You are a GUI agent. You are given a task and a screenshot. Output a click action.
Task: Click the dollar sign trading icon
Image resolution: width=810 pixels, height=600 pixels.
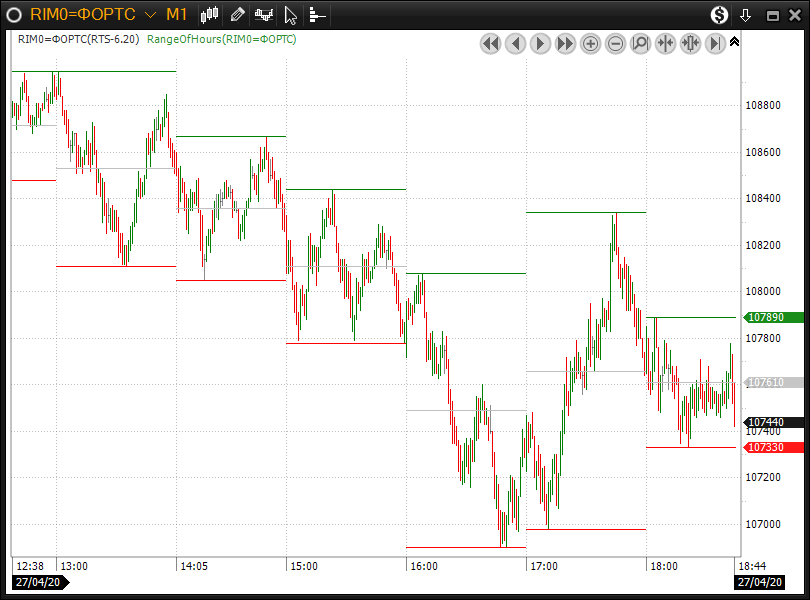(x=719, y=15)
